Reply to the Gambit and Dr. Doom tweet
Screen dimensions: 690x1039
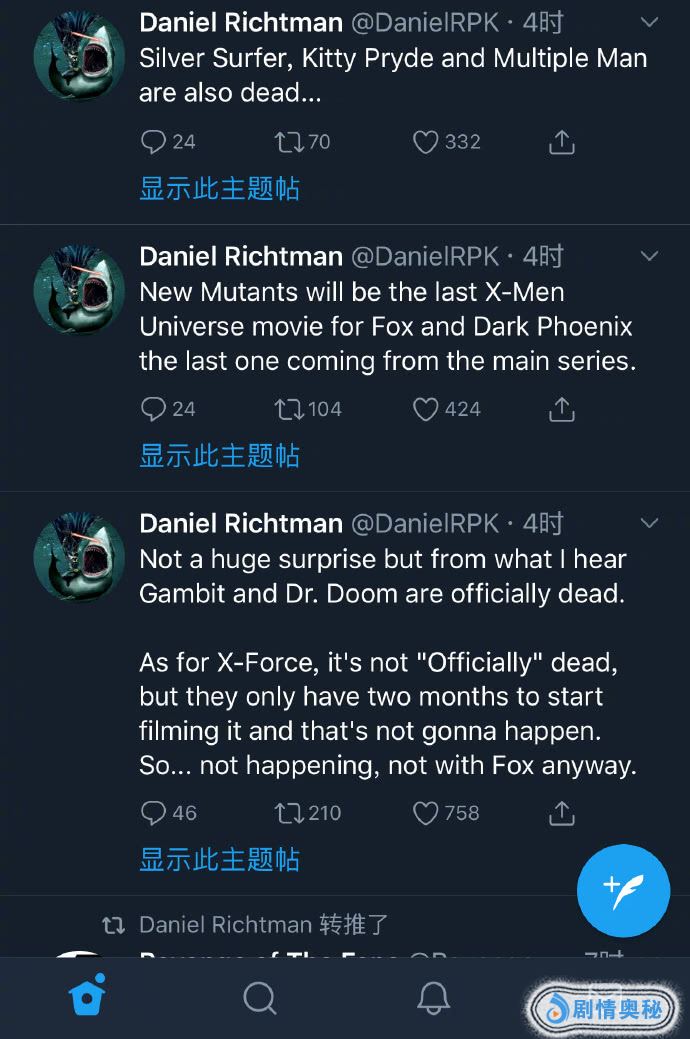click(x=153, y=813)
